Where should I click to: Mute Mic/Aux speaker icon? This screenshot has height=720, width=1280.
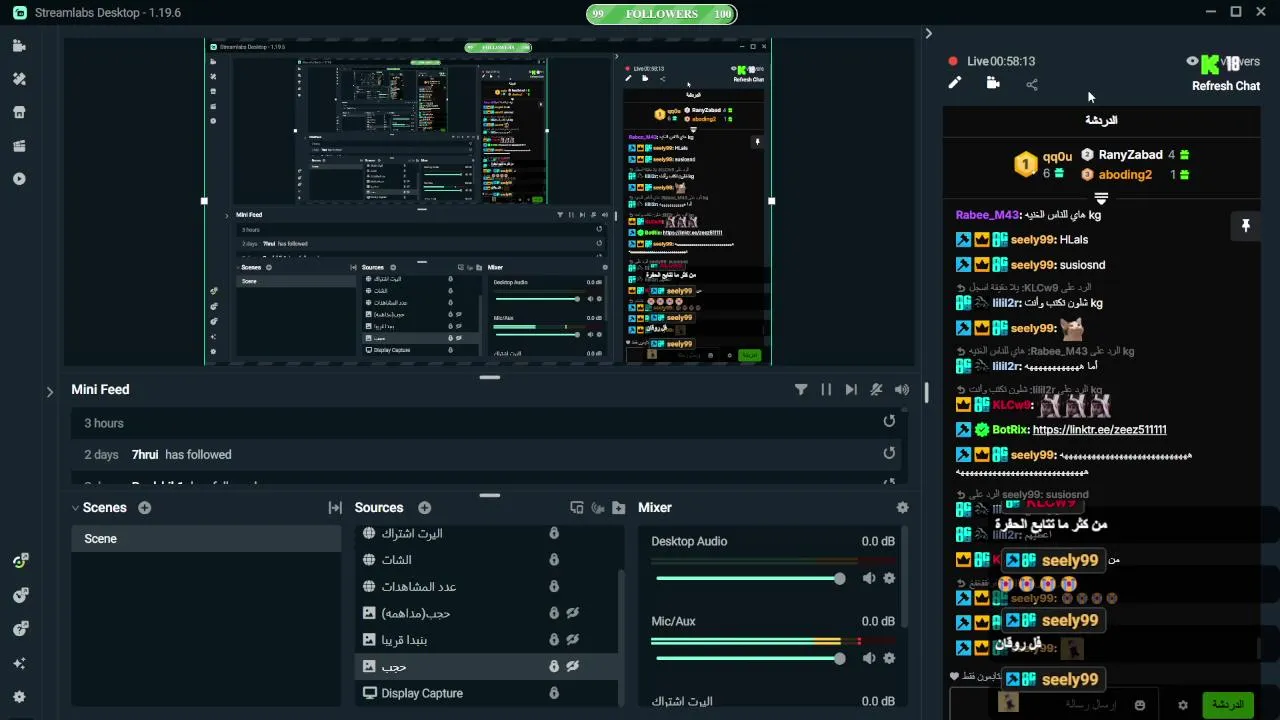click(x=869, y=658)
